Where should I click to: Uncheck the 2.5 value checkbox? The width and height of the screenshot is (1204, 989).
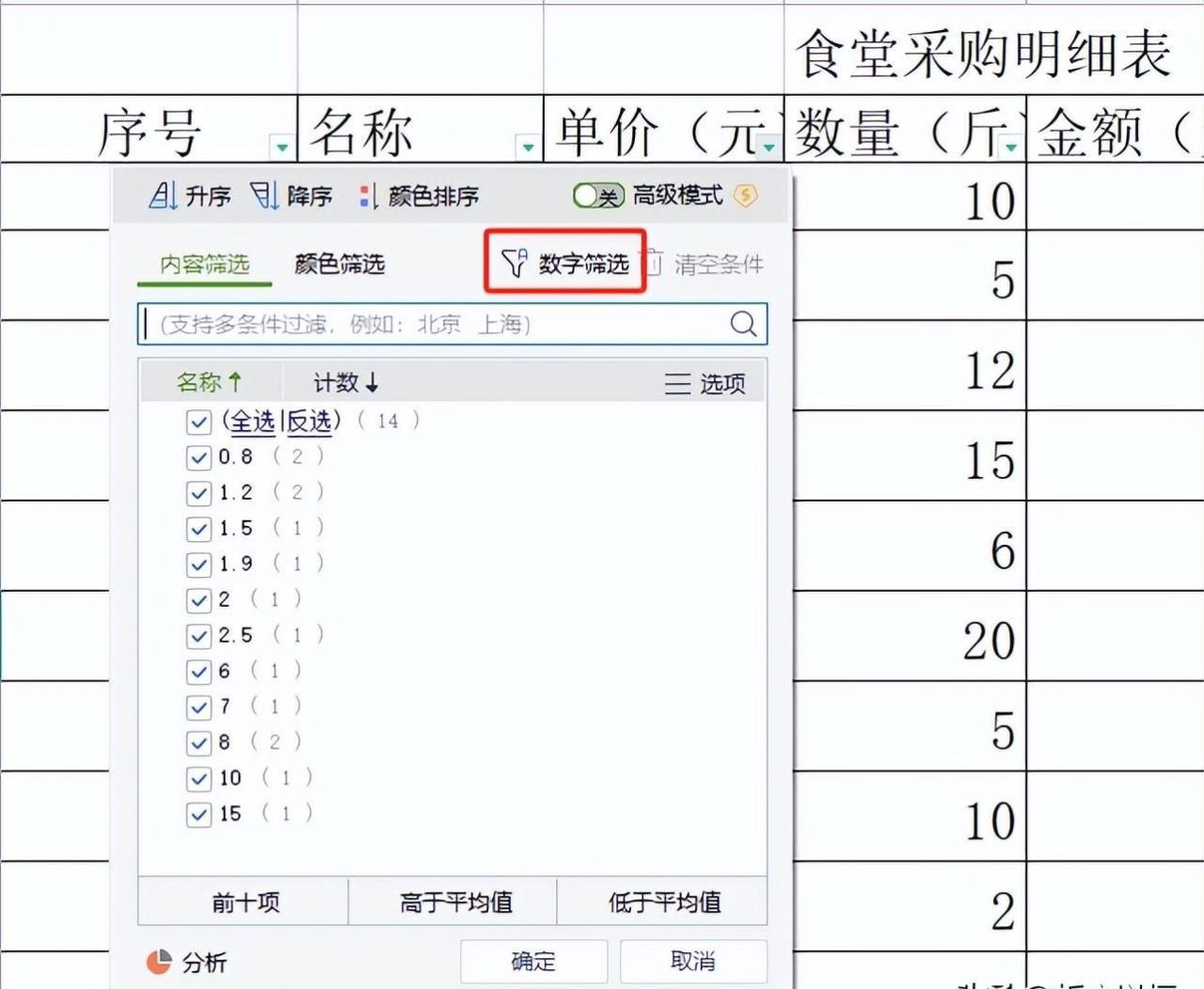[198, 636]
